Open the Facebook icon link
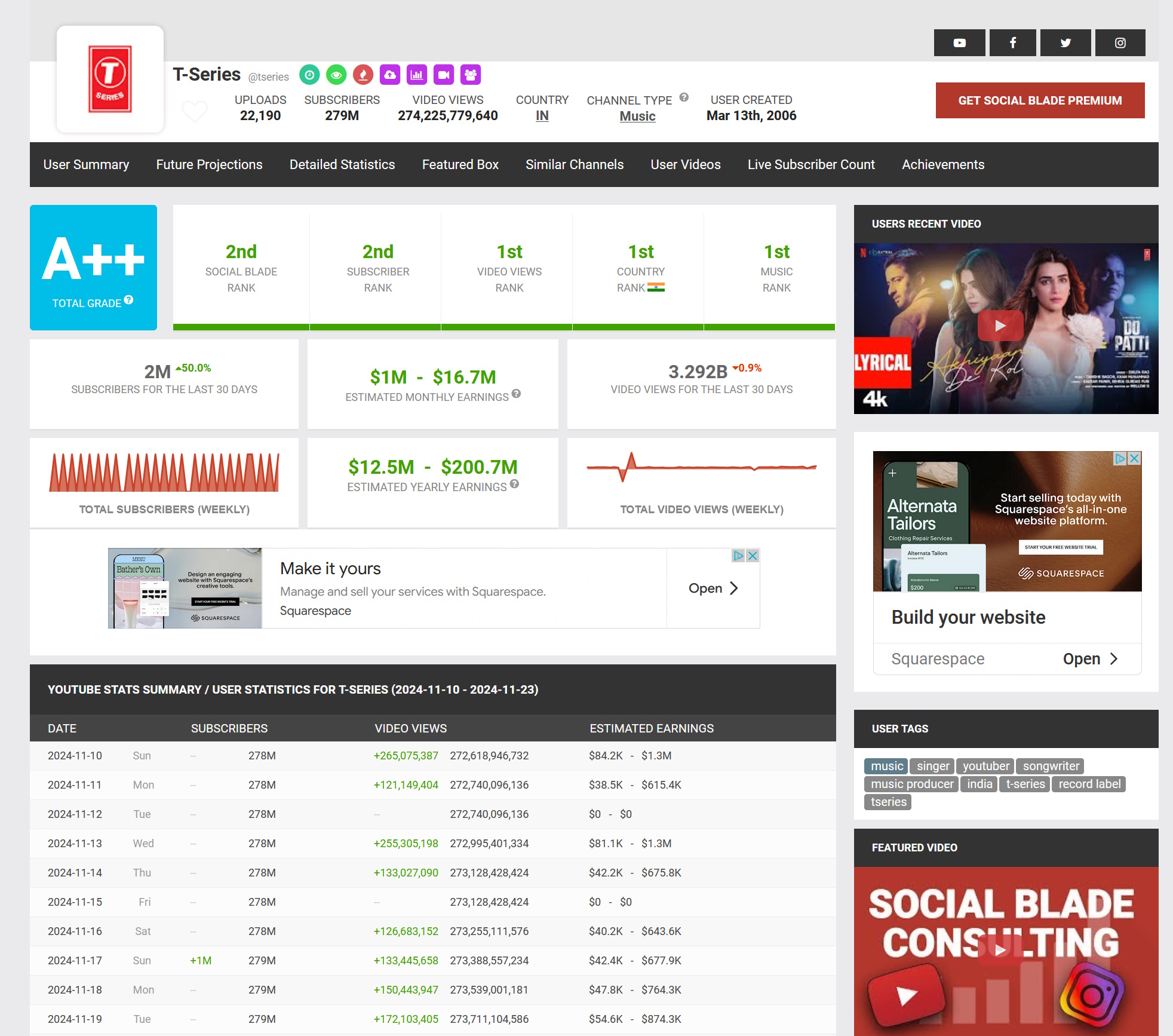Image resolution: width=1173 pixels, height=1036 pixels. (1012, 42)
